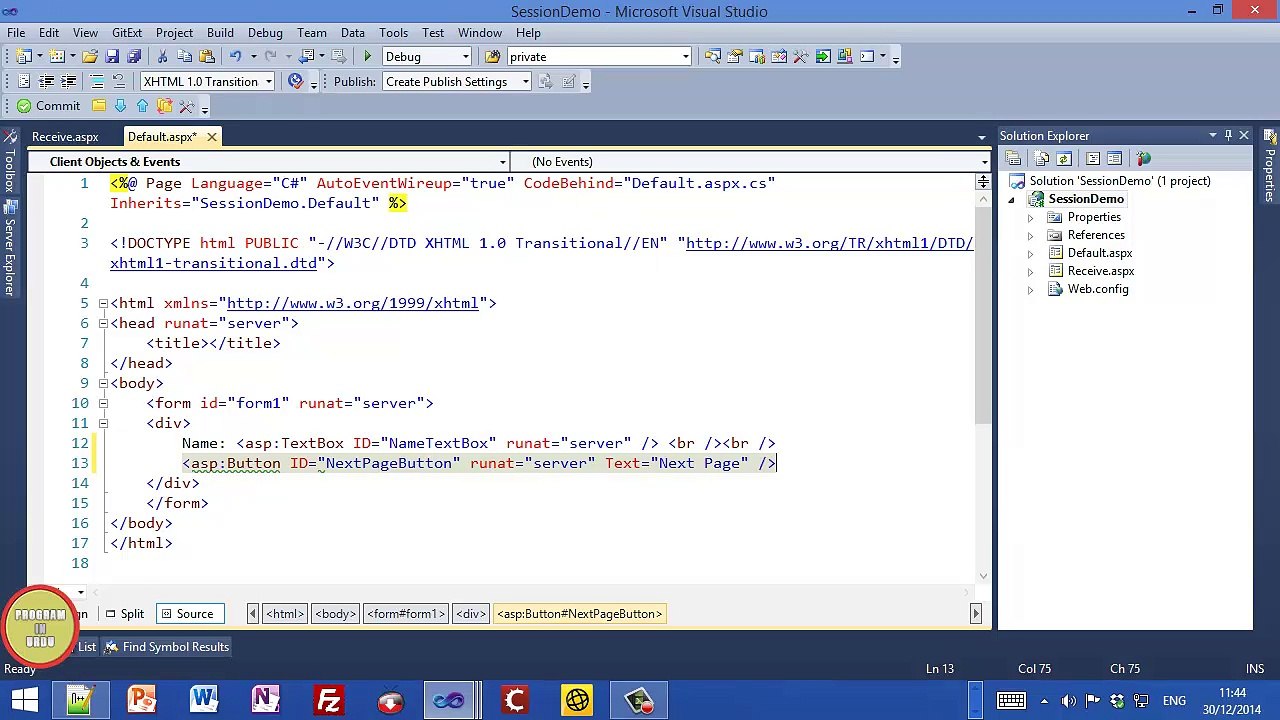The width and height of the screenshot is (1280, 720).
Task: Collapse the SessionDemo project node
Action: (x=1011, y=199)
